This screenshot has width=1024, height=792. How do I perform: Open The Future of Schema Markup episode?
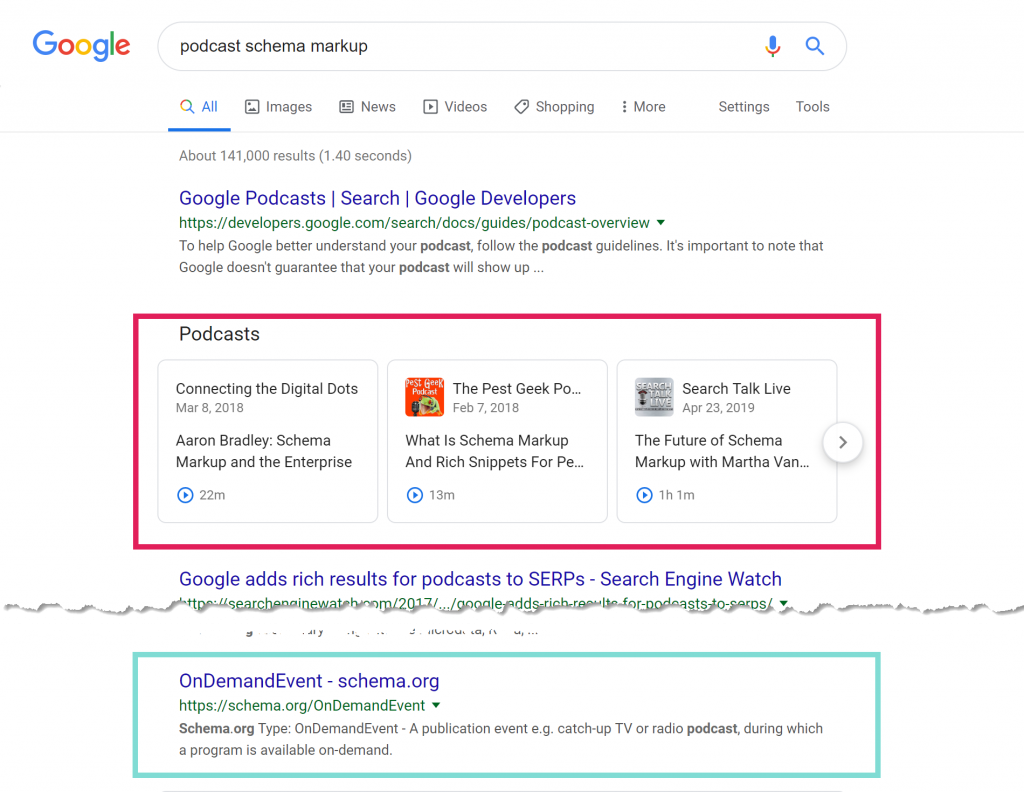(x=722, y=451)
